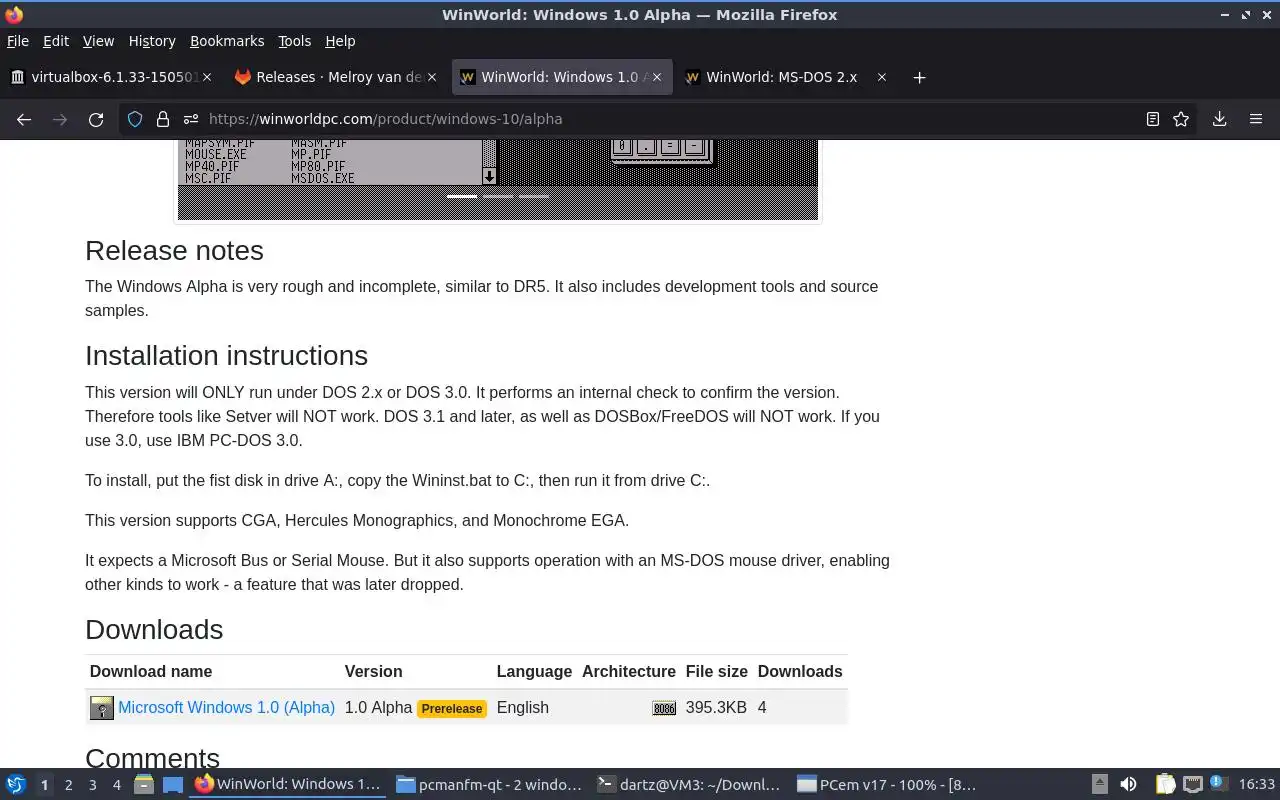Click the 8086 architecture chip icon
Viewport: 1280px width, 800px height.
coord(664,708)
